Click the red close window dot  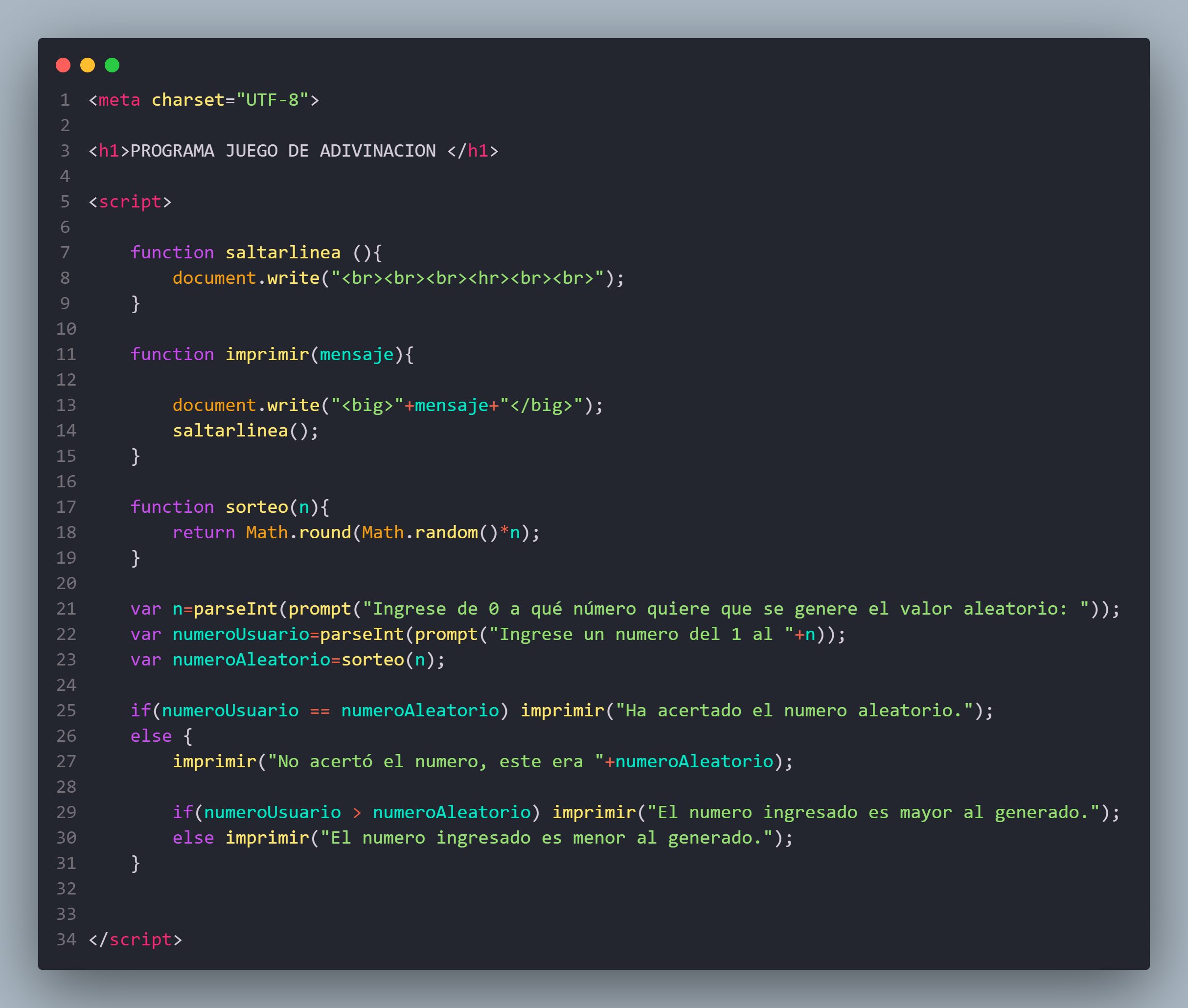coord(63,65)
